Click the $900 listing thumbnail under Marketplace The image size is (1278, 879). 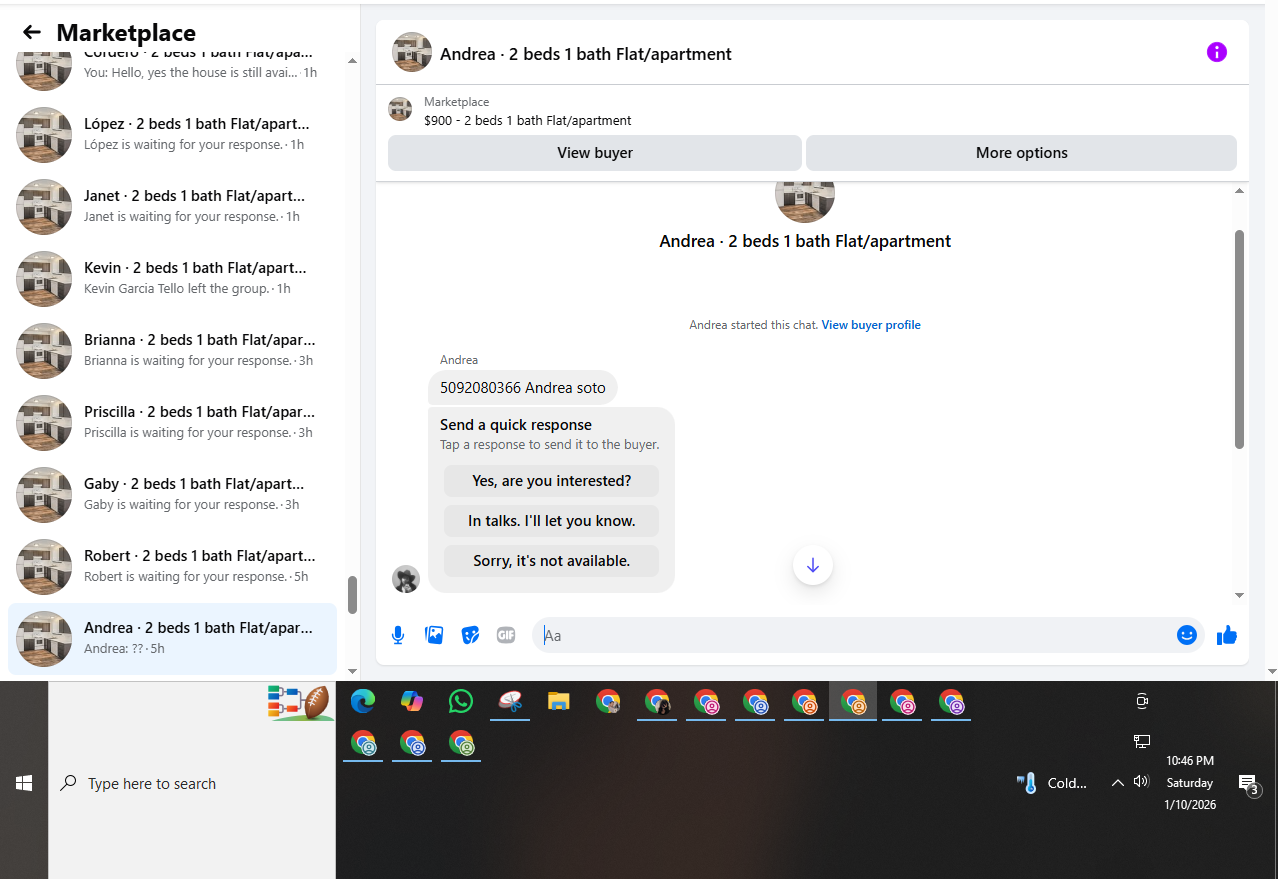(x=400, y=110)
